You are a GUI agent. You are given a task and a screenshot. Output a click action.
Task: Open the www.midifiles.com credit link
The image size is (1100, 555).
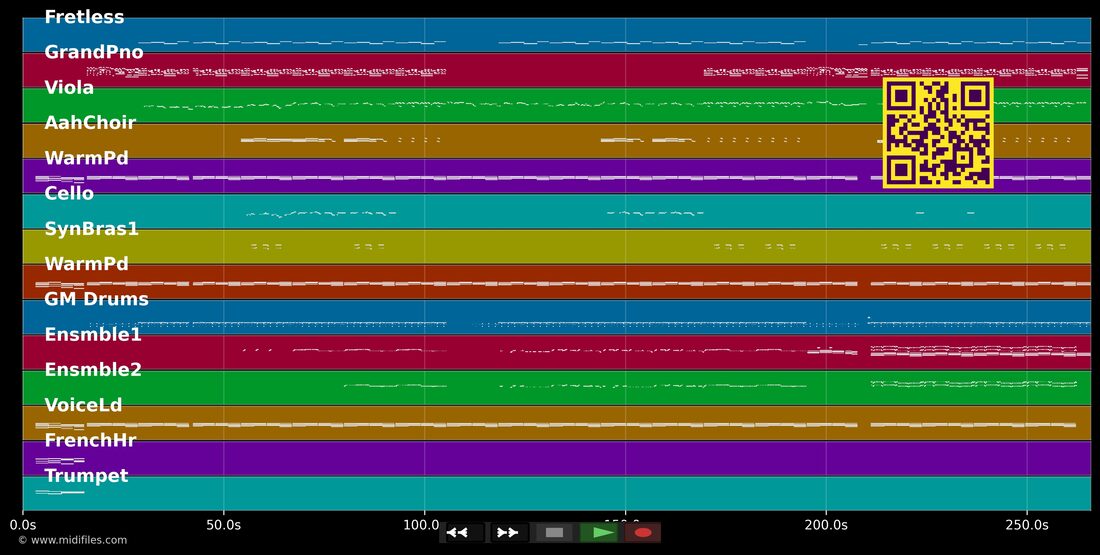tap(72, 540)
